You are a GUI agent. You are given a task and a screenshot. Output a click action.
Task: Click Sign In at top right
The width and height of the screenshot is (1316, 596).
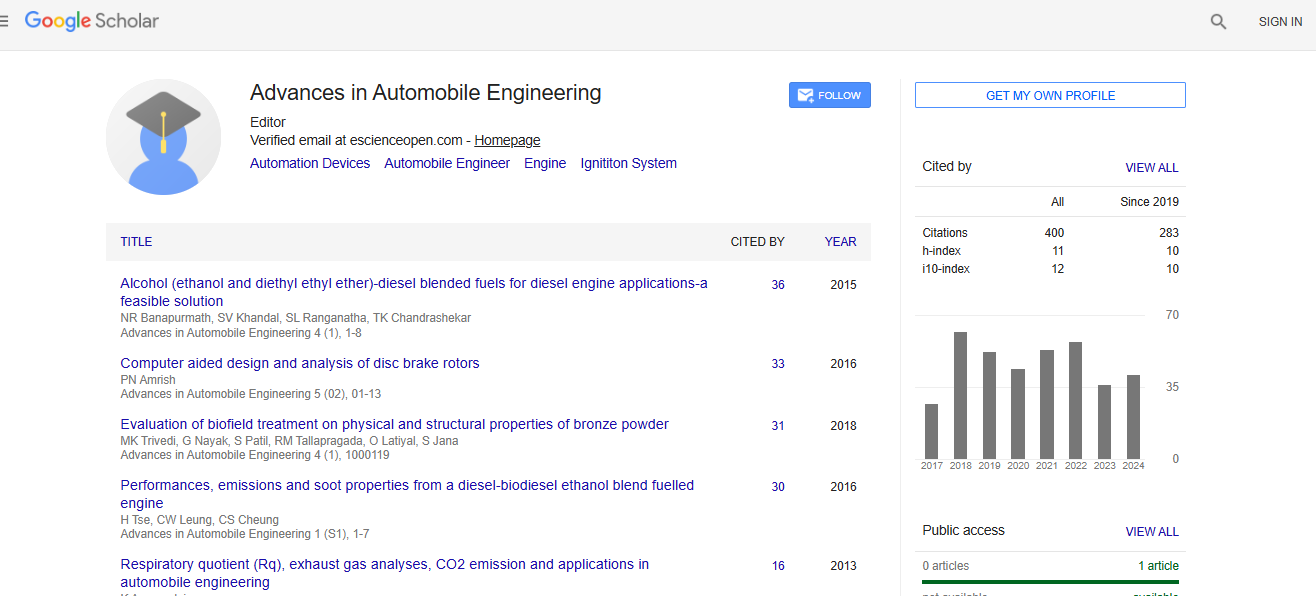tap(1279, 22)
